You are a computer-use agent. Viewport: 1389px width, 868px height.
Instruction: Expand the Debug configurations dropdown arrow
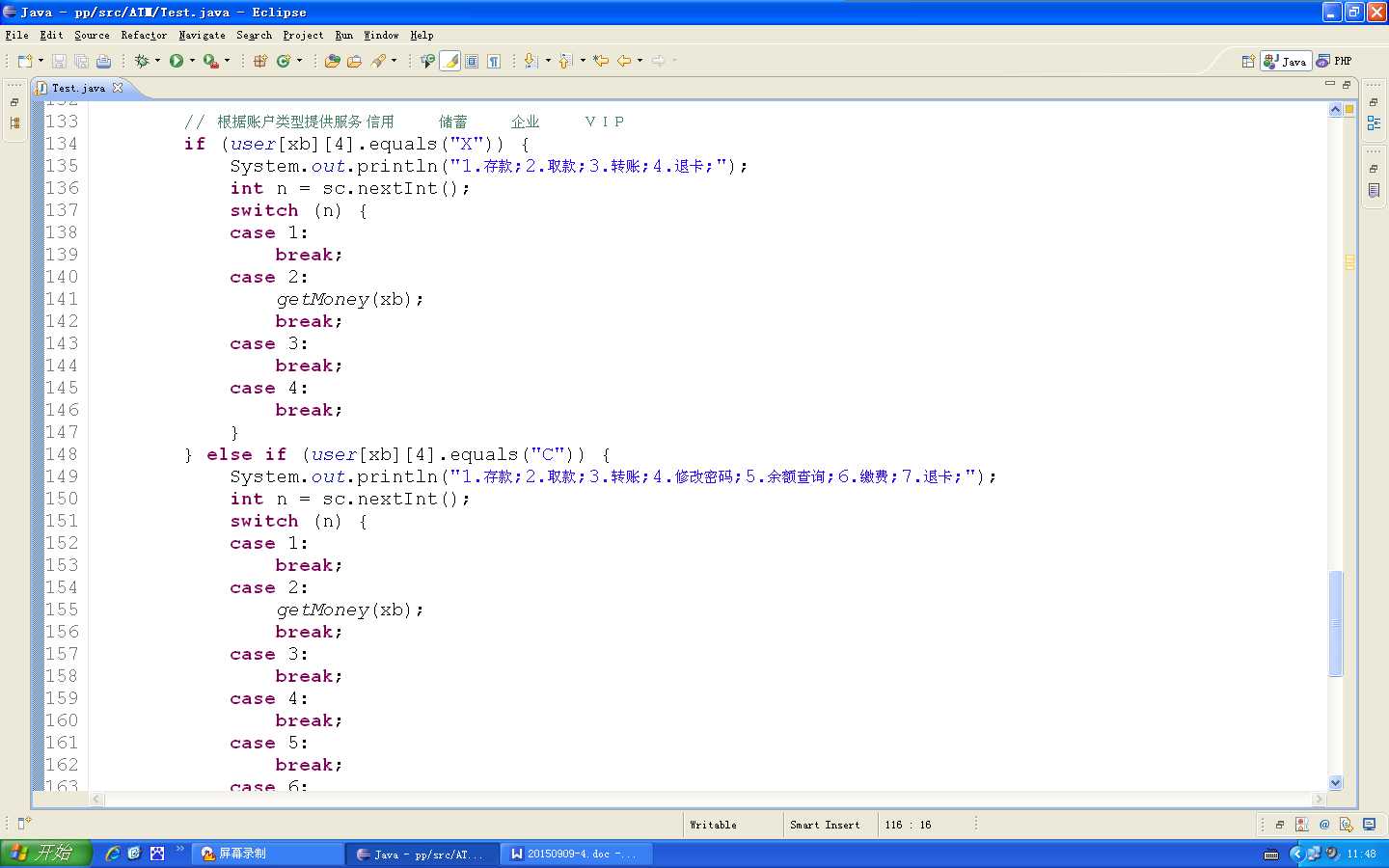[x=157, y=61]
